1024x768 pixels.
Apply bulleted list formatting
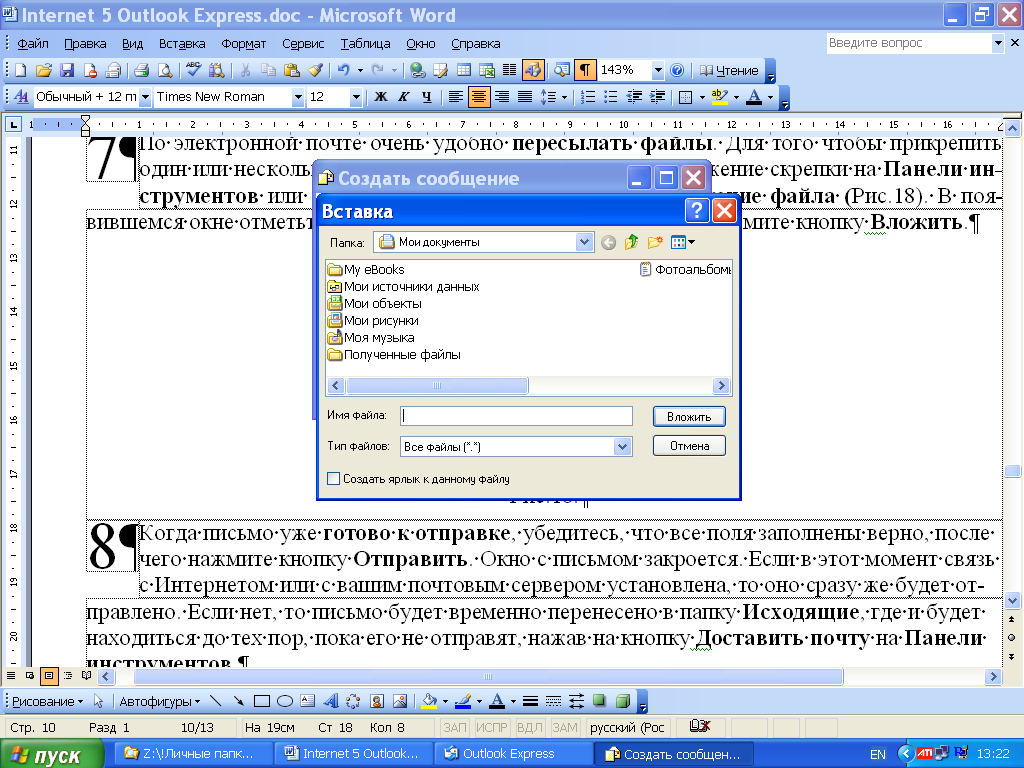click(611, 97)
